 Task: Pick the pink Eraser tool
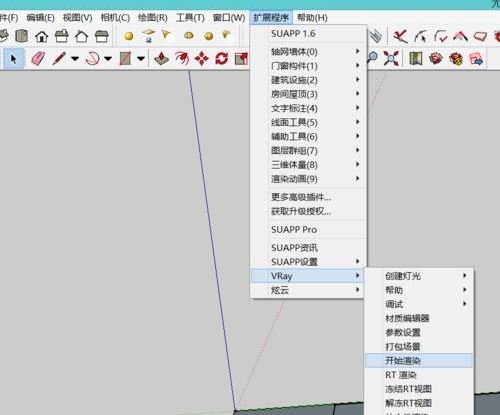tap(38, 59)
